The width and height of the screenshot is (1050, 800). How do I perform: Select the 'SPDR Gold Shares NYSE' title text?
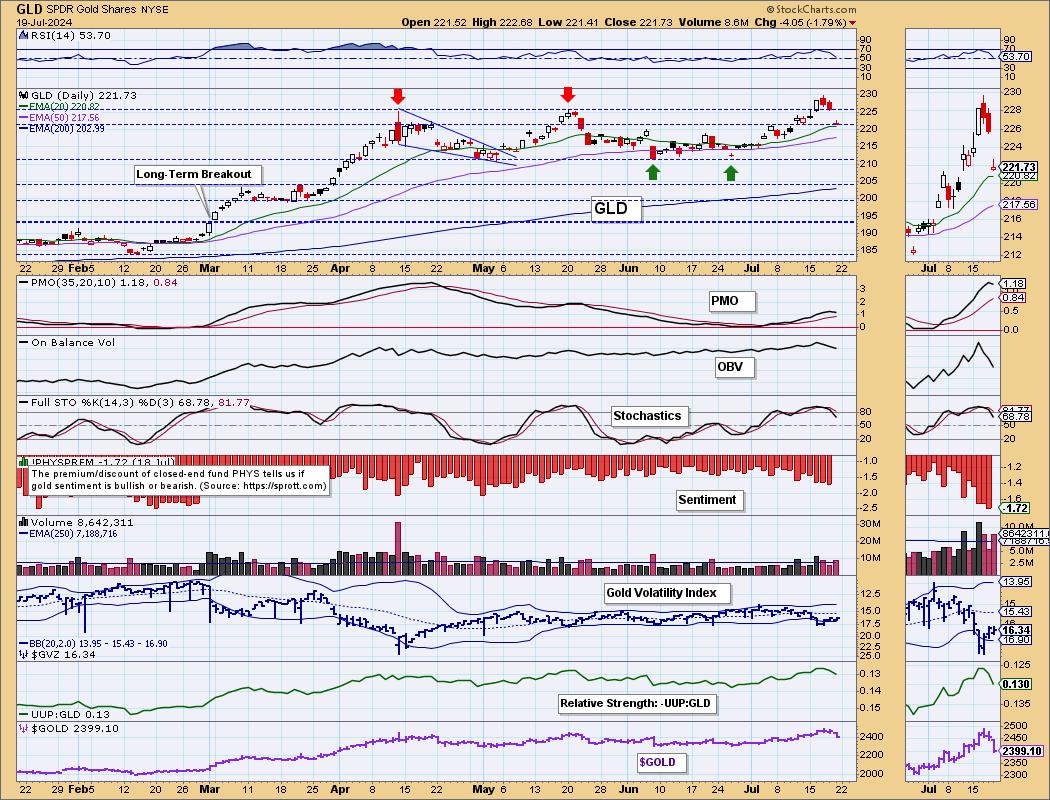[x=107, y=10]
